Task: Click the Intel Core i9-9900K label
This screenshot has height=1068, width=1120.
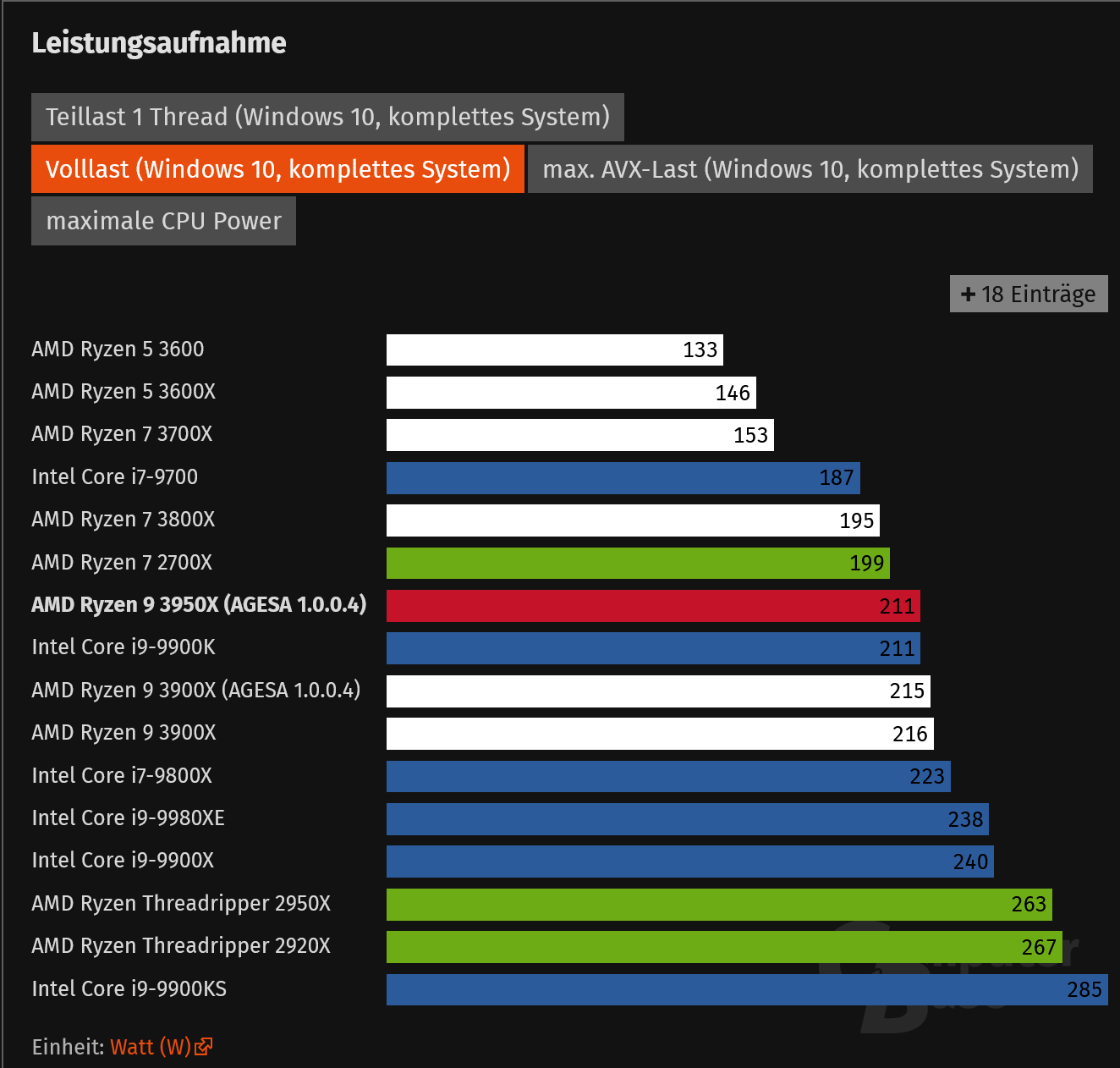Action: point(124,647)
